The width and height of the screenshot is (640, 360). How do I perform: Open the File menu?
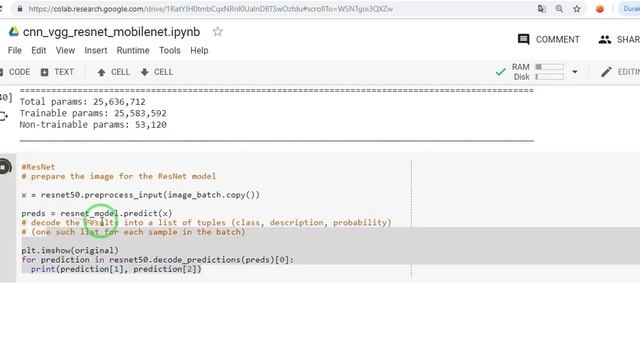pyautogui.click(x=15, y=50)
